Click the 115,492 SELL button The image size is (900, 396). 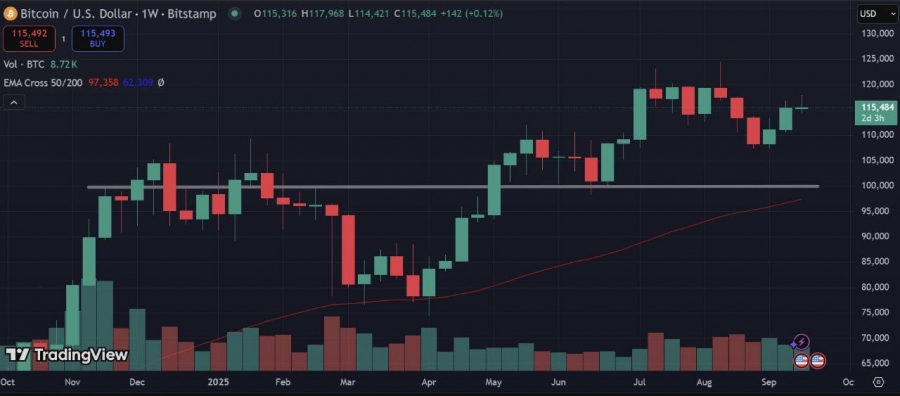[29, 38]
